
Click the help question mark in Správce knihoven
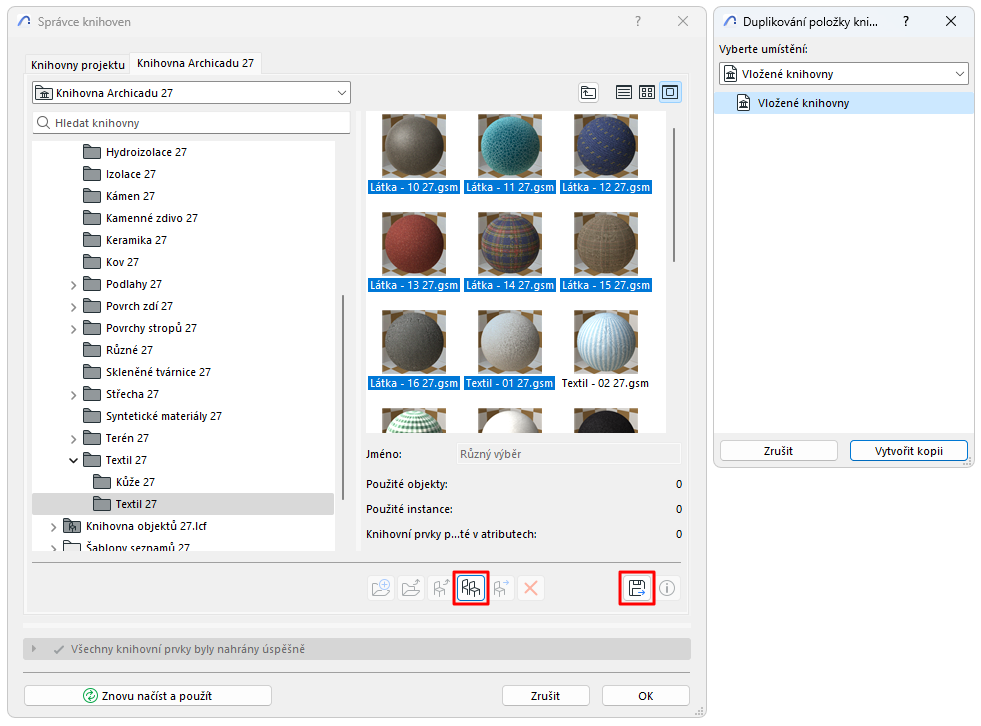click(x=638, y=21)
